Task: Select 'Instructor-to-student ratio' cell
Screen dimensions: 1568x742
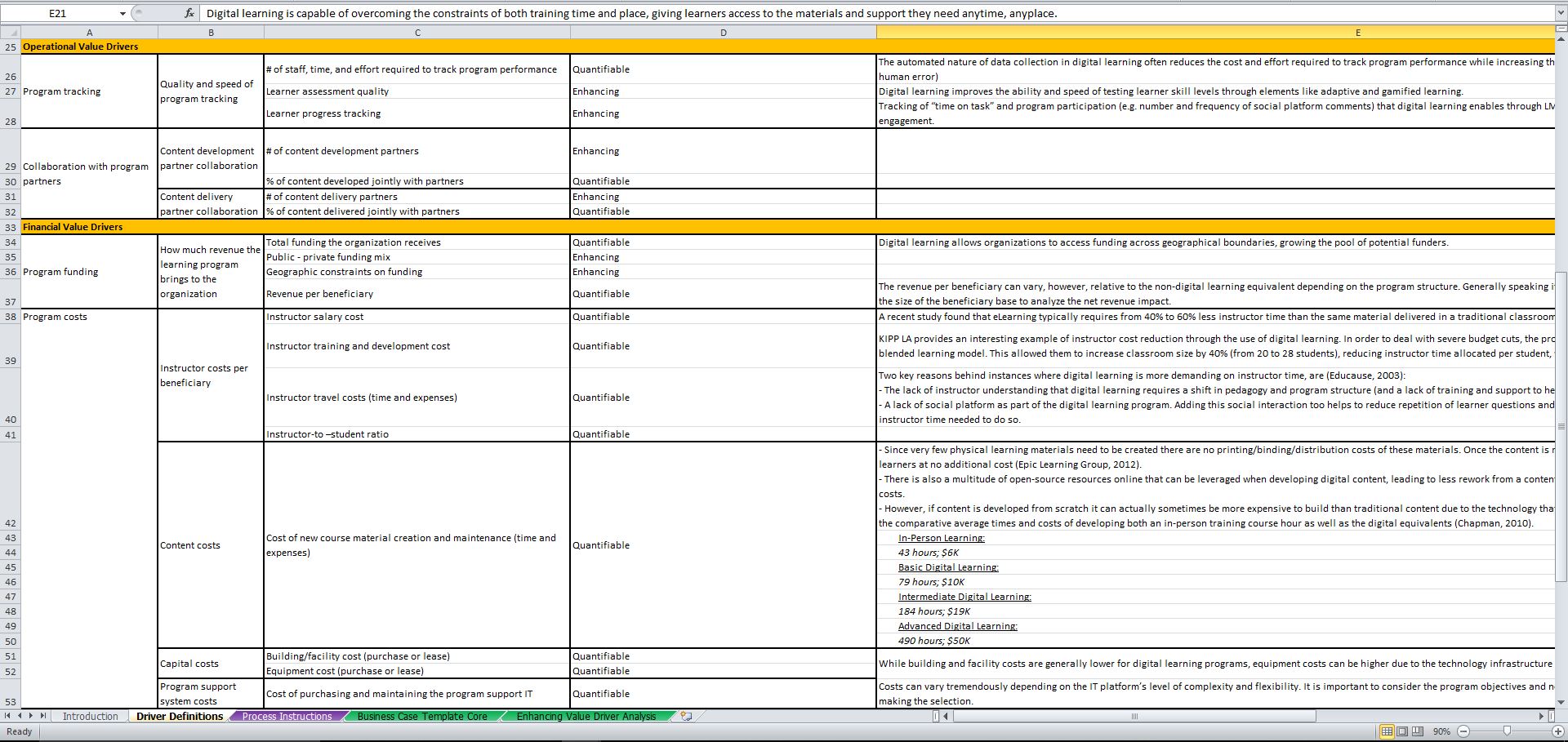Action: 417,434
